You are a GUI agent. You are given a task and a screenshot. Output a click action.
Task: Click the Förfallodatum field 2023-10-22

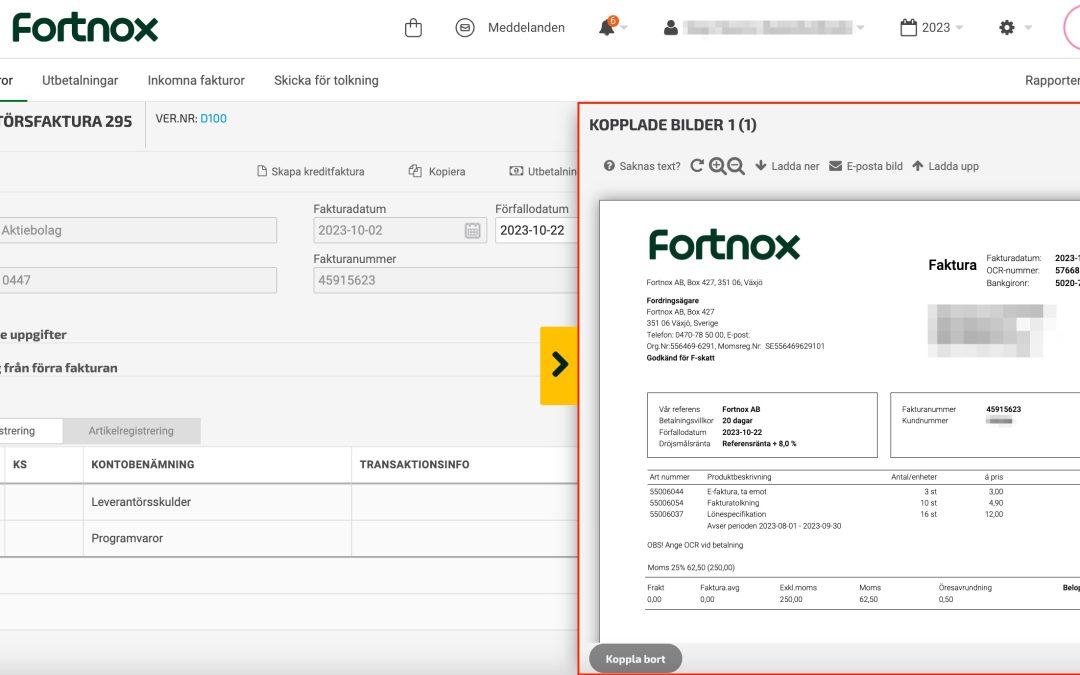click(x=536, y=231)
